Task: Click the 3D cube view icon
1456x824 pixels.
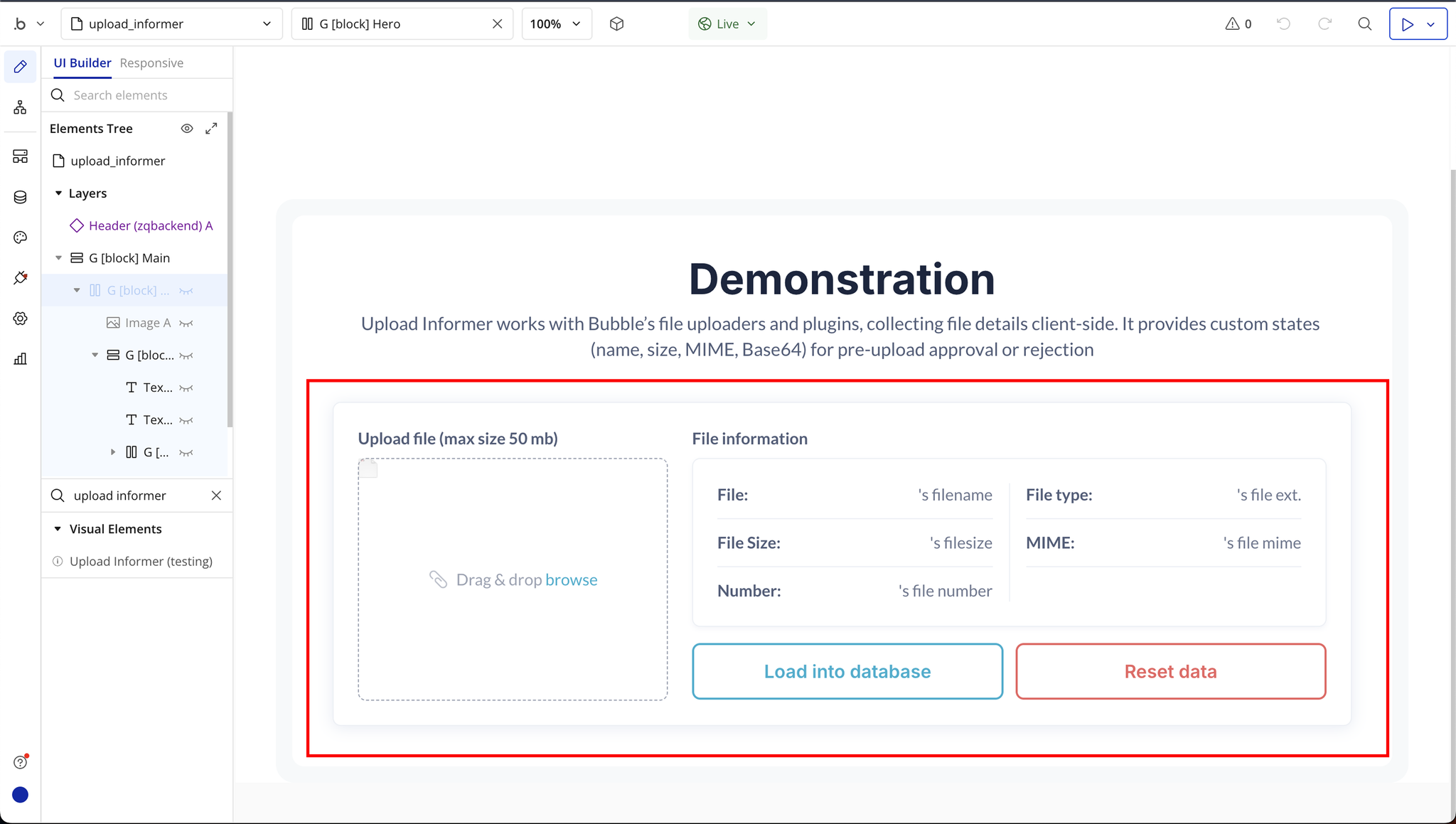Action: (616, 24)
